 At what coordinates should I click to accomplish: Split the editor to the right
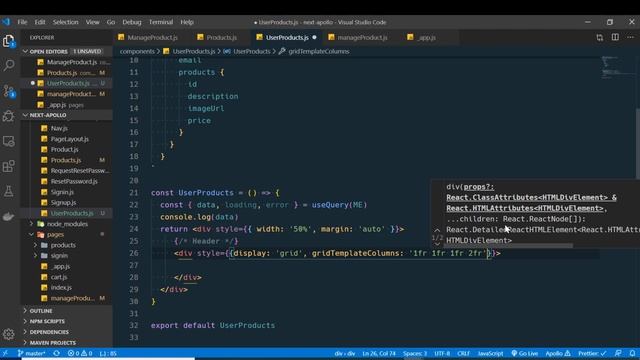pos(615,37)
